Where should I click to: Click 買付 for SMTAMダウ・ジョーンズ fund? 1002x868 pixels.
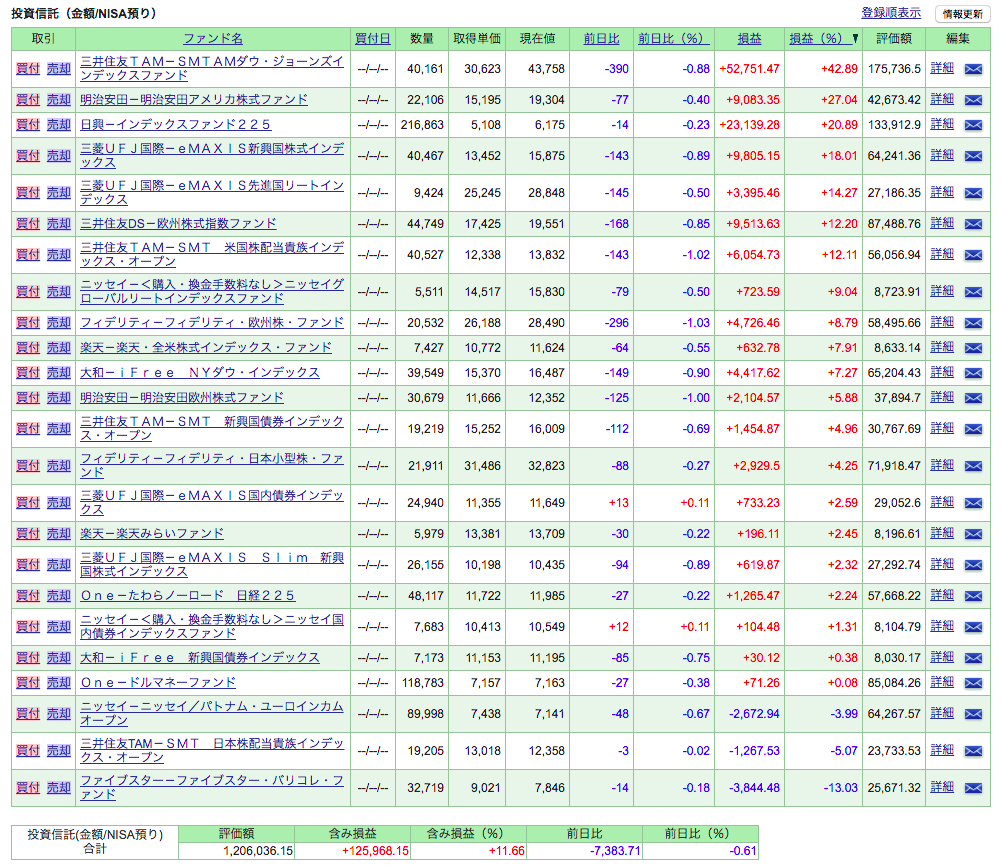(x=28, y=68)
